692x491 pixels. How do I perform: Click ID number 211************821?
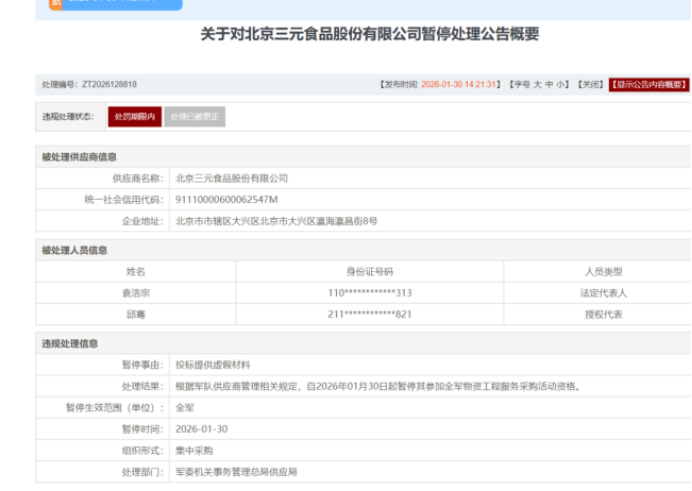click(x=370, y=314)
